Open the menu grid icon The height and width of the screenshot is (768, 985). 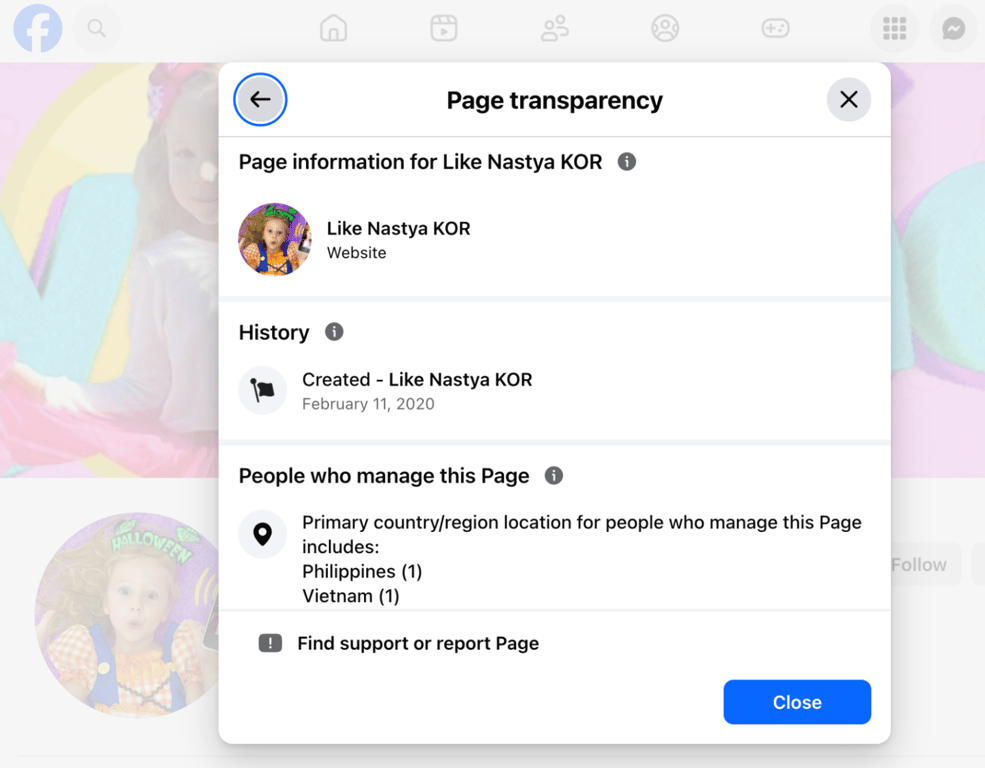(x=895, y=28)
